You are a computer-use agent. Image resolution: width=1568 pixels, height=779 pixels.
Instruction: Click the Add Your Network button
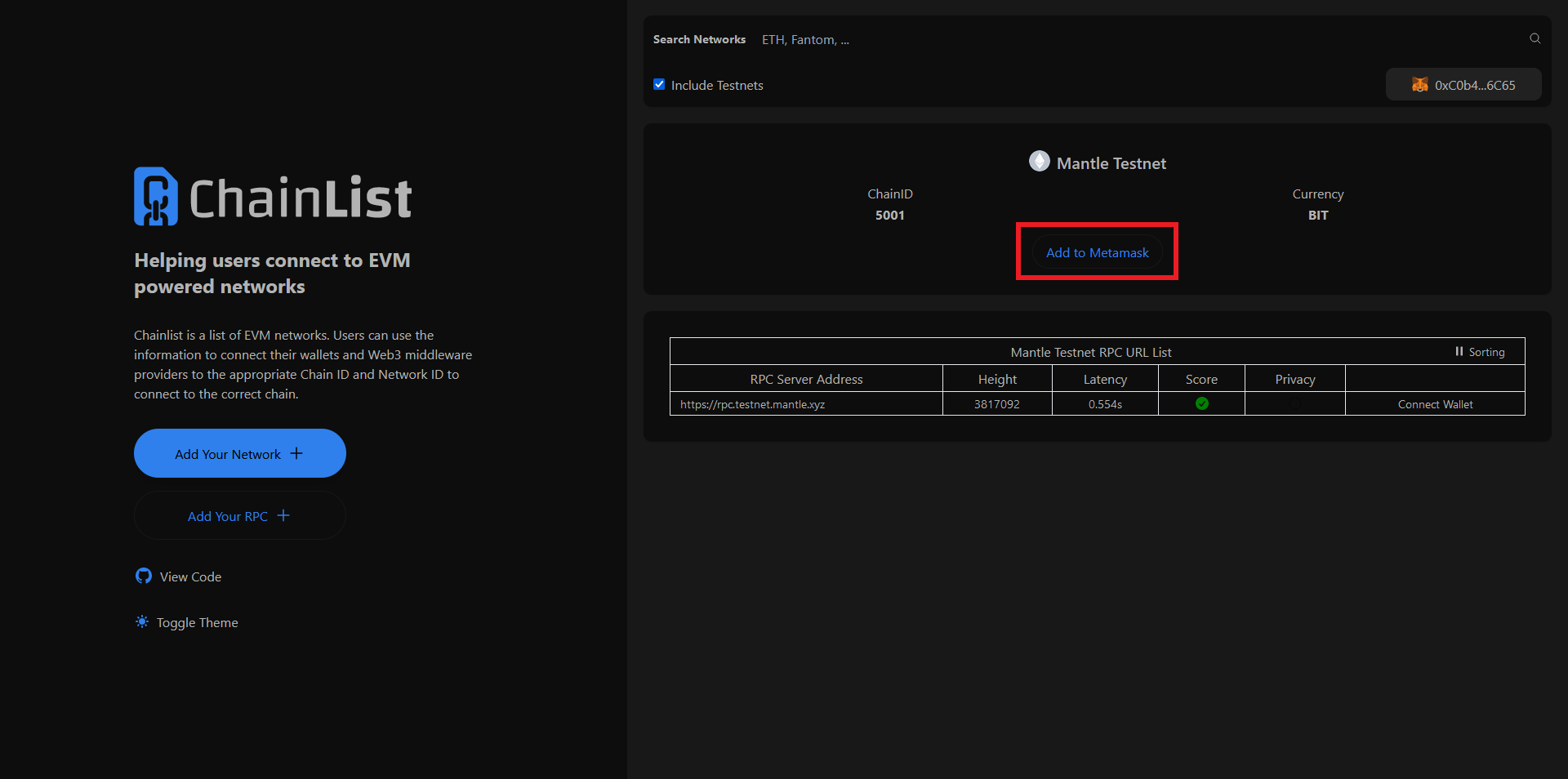239,453
